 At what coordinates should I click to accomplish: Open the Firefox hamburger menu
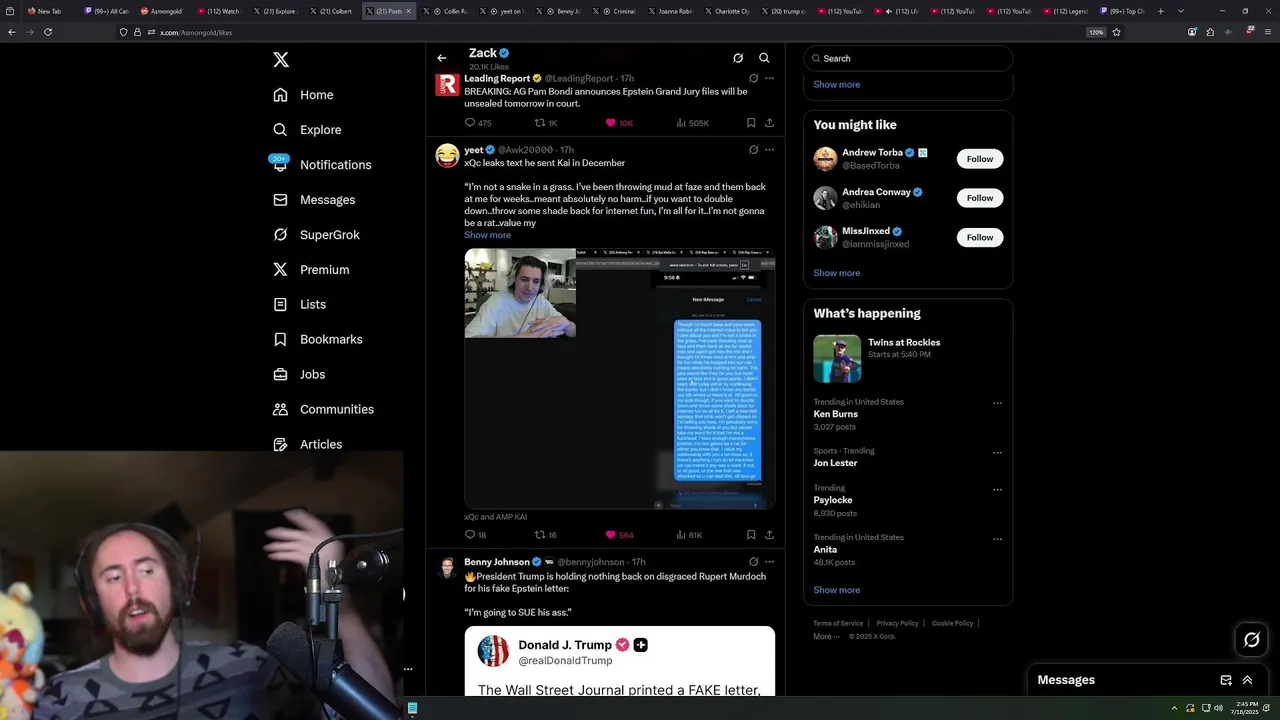pyautogui.click(x=1269, y=32)
